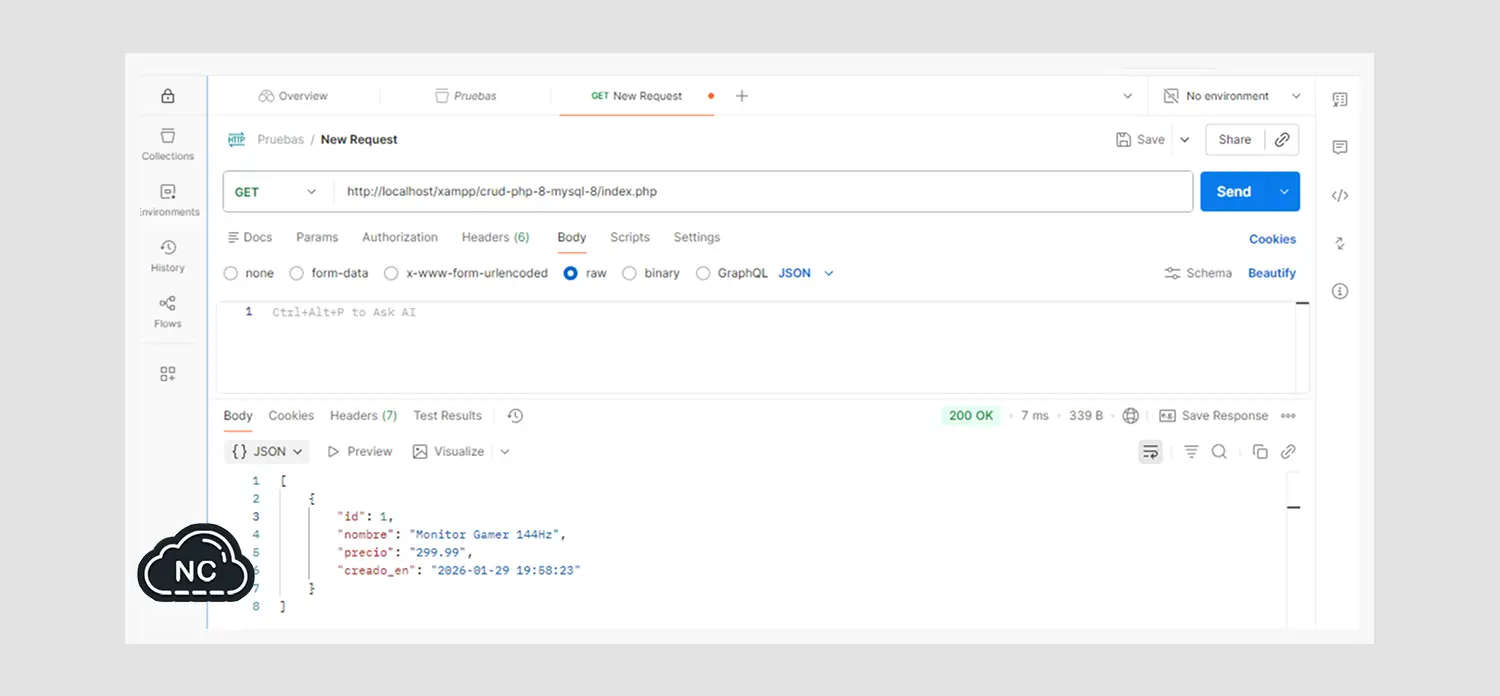
Task: Click the Cookies link
Action: pyautogui.click(x=1272, y=239)
